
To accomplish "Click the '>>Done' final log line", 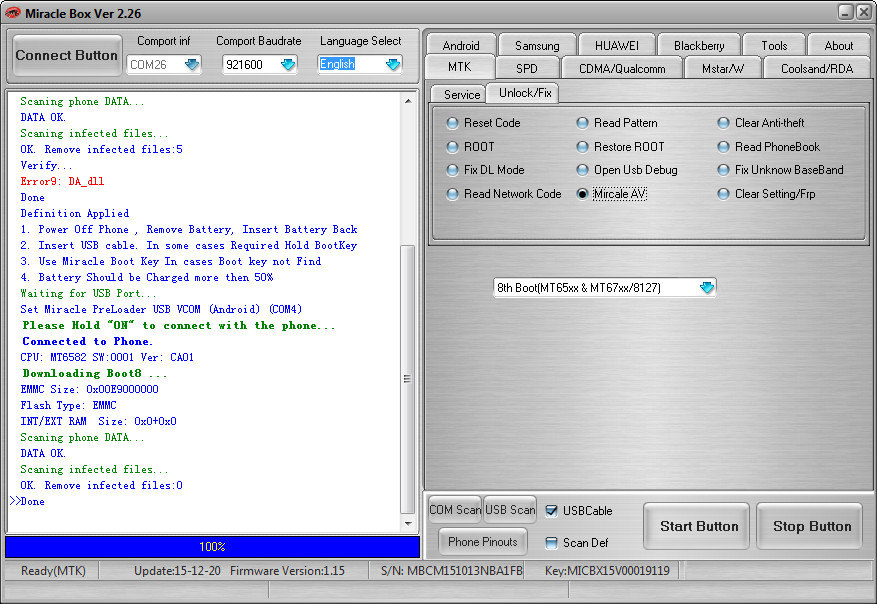I will (27, 501).
